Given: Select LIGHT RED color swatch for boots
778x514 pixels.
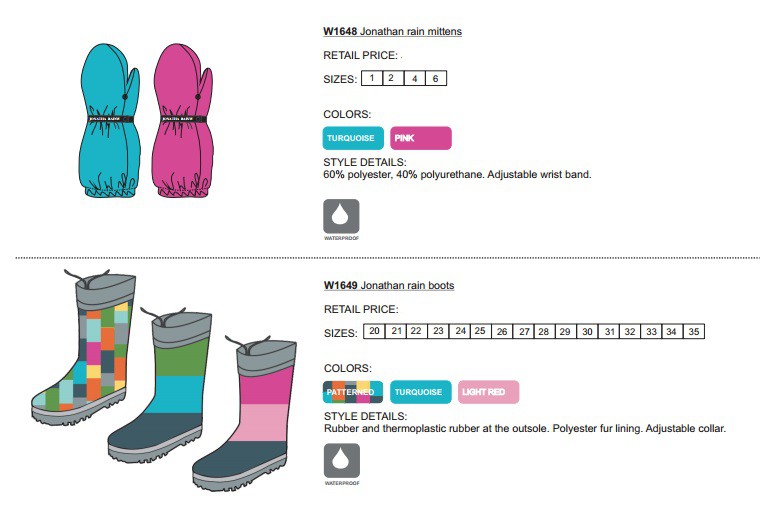Looking at the screenshot, I should (489, 392).
